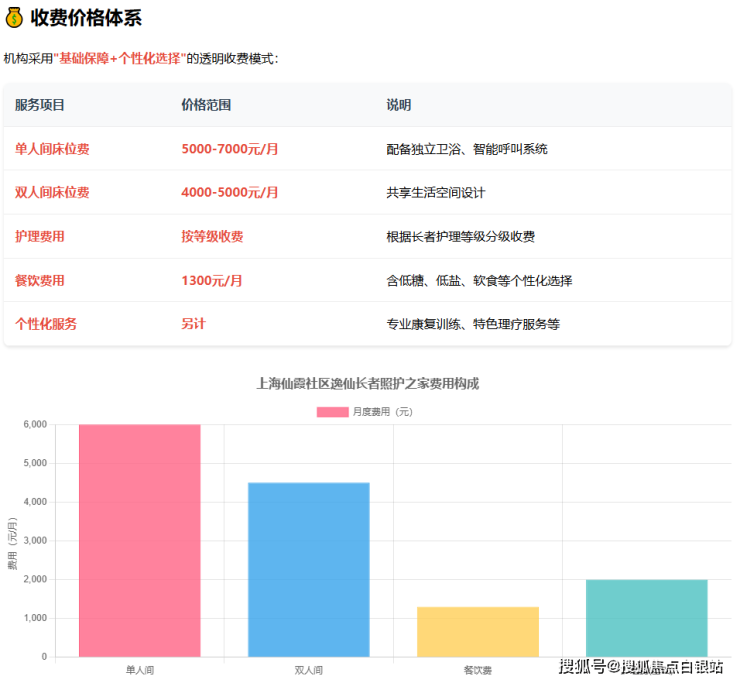
Task: Click the chart title 上海仙霞社区逸仙长者照护之家费用构成
Action: tap(368, 383)
